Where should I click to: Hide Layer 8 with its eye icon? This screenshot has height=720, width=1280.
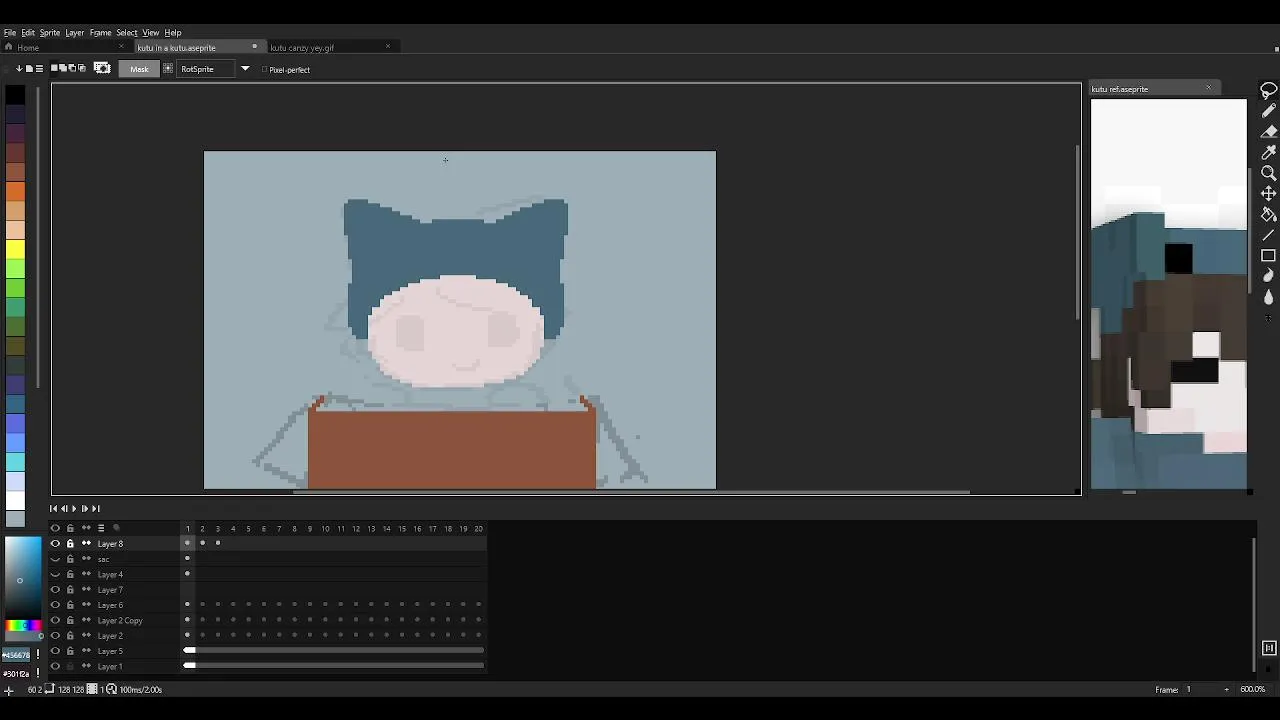click(x=55, y=544)
